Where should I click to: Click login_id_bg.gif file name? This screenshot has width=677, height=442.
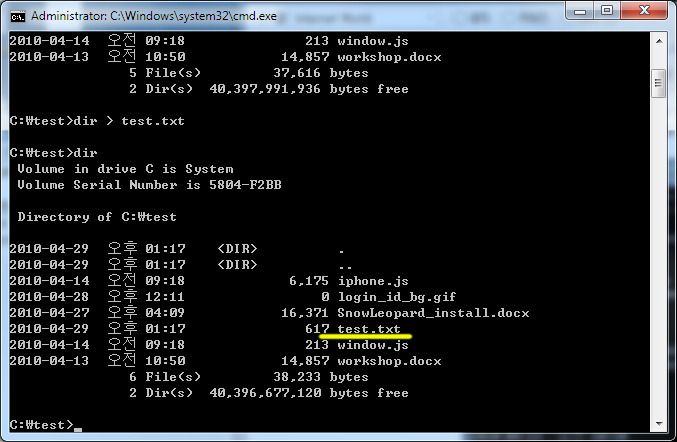397,297
